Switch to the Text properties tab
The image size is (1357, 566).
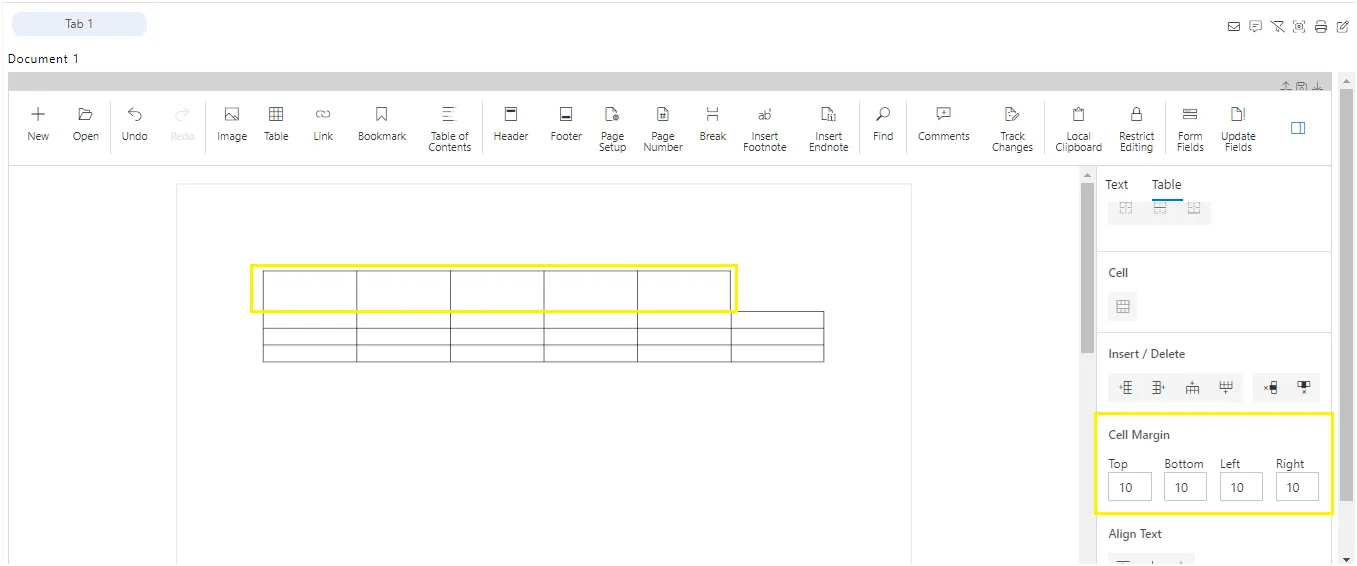pos(1117,185)
